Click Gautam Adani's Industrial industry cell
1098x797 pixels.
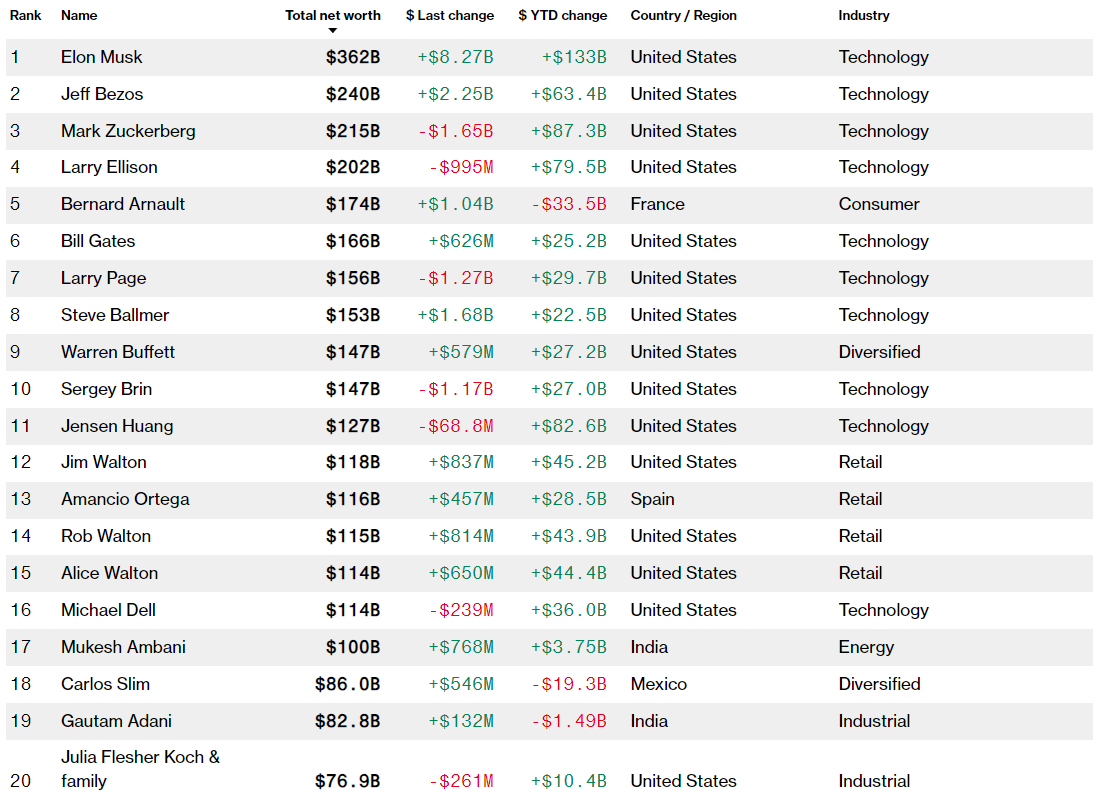pos(874,721)
